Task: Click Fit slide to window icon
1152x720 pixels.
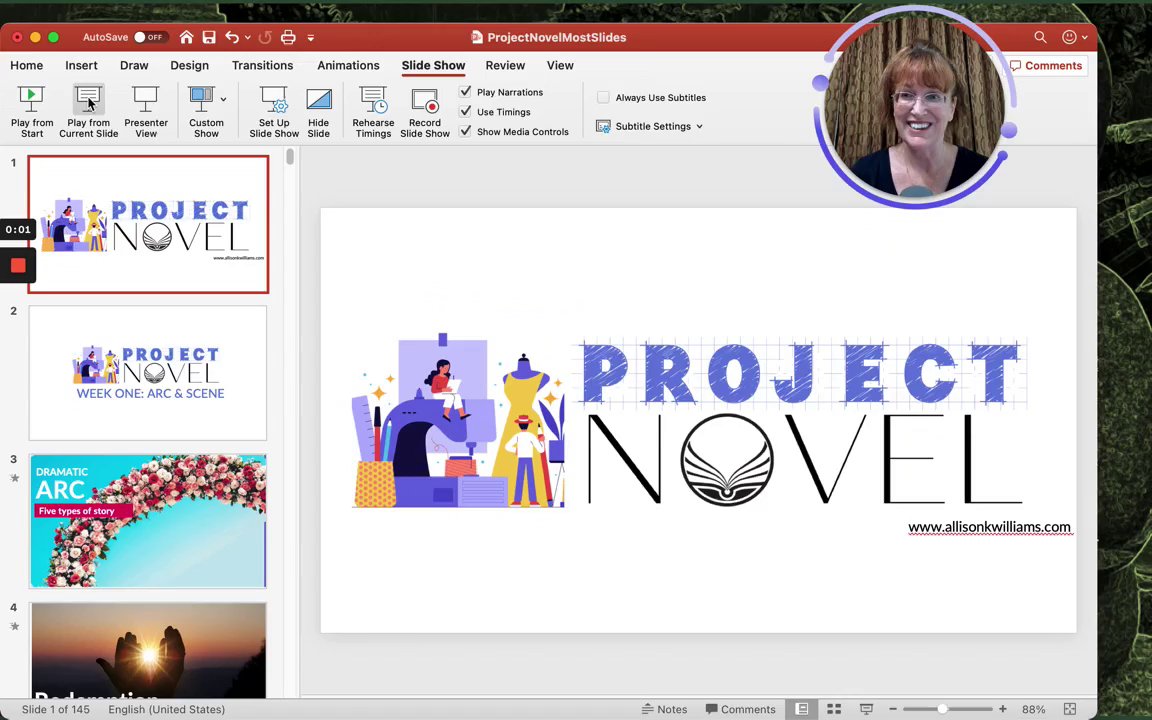Action: click(x=1070, y=709)
